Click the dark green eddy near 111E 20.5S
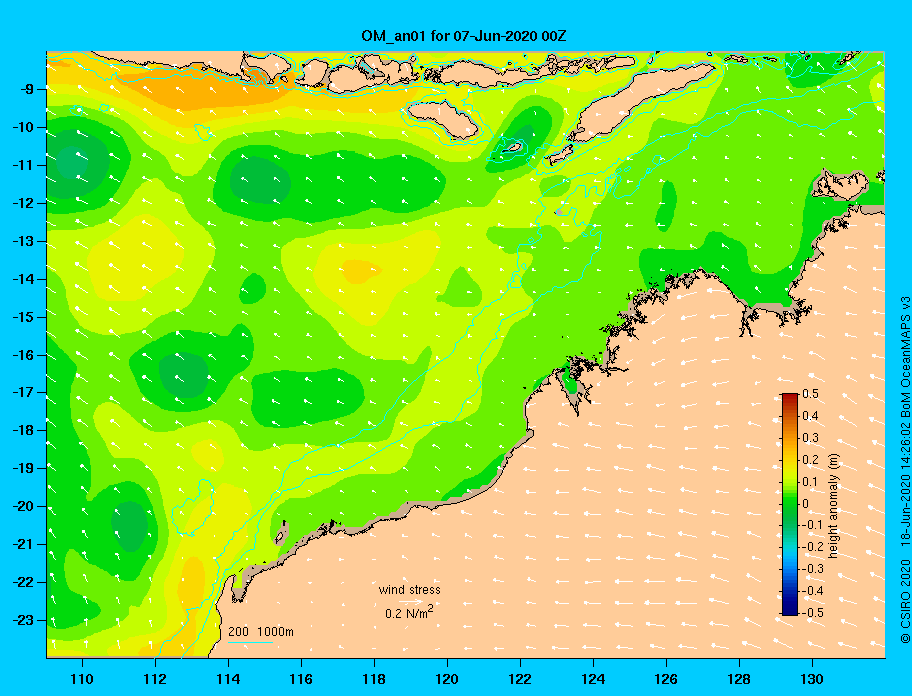The height and width of the screenshot is (696, 912). pos(130,526)
